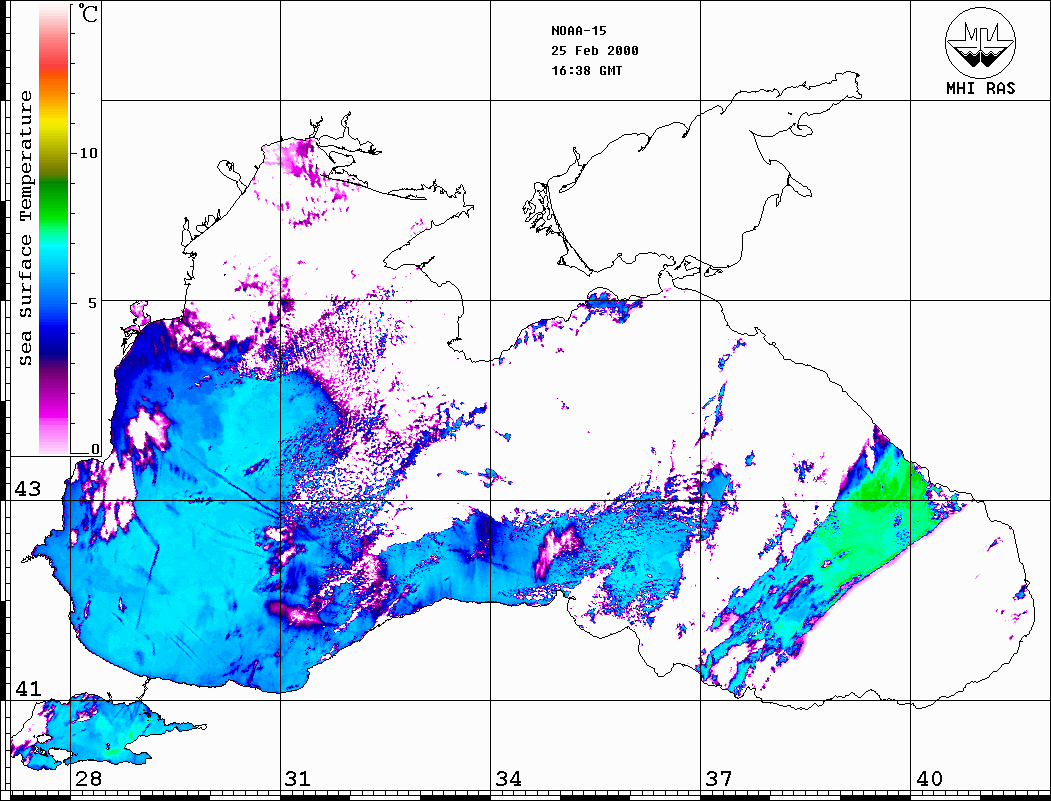Click the "10" tick on color scale

click(88, 153)
